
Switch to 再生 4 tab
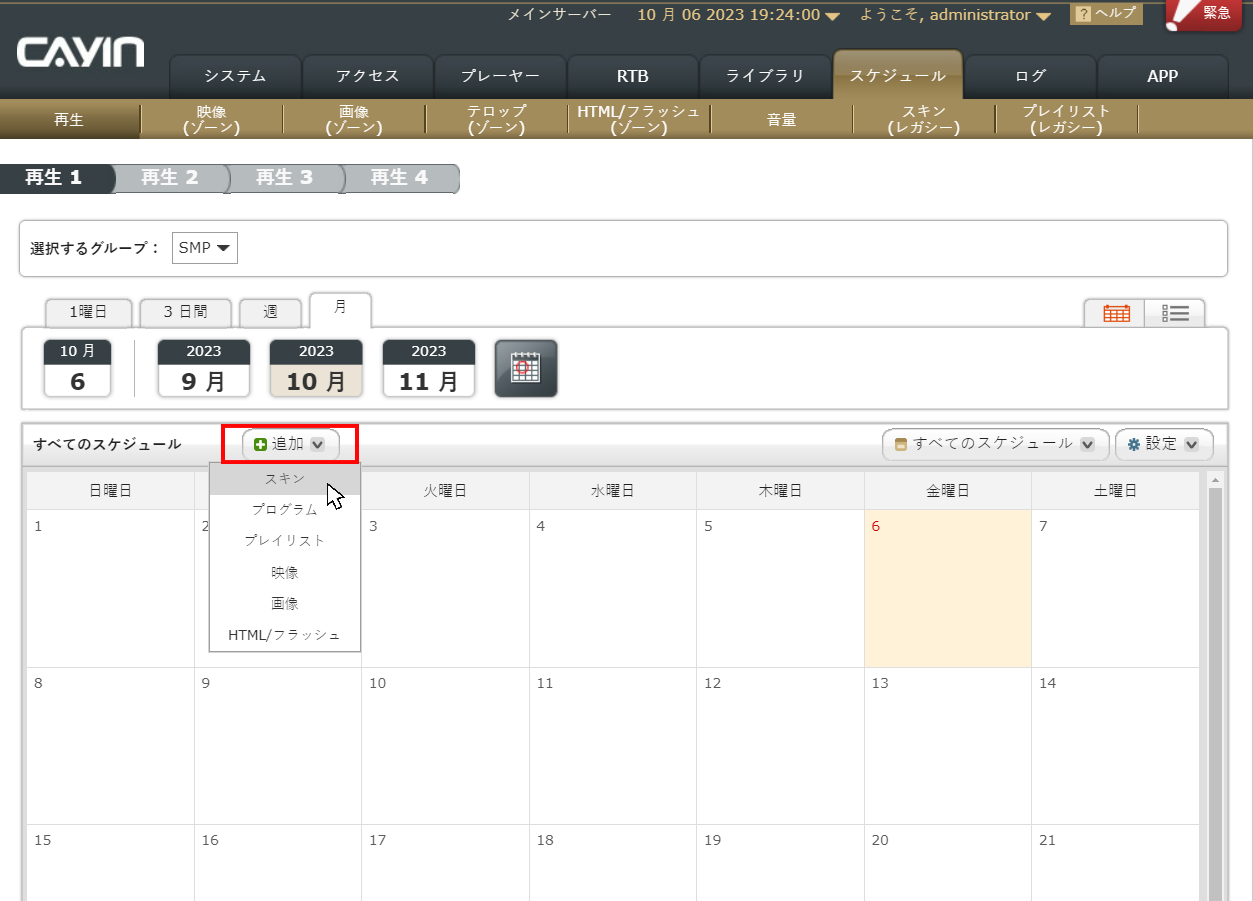pyautogui.click(x=400, y=178)
